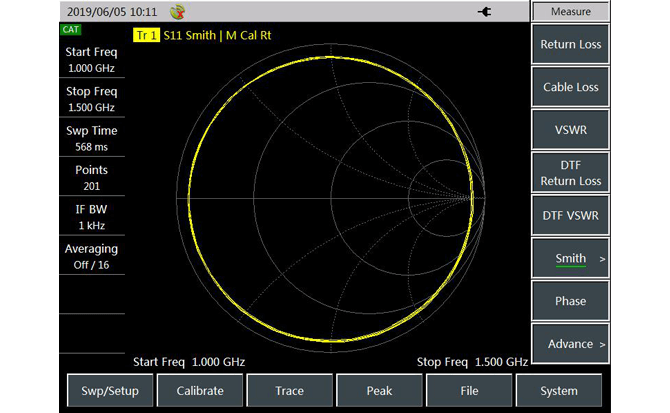Open the Swp/Setup menu

pyautogui.click(x=110, y=391)
